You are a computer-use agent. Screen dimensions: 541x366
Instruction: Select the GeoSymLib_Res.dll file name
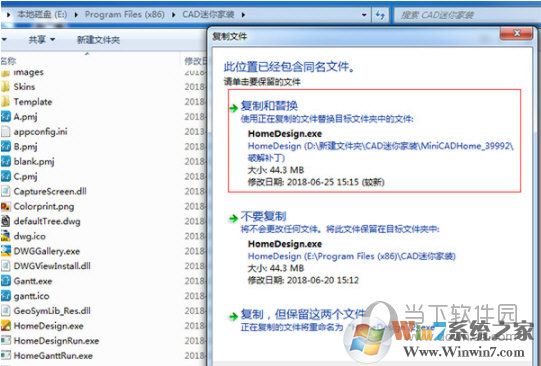coord(52,311)
